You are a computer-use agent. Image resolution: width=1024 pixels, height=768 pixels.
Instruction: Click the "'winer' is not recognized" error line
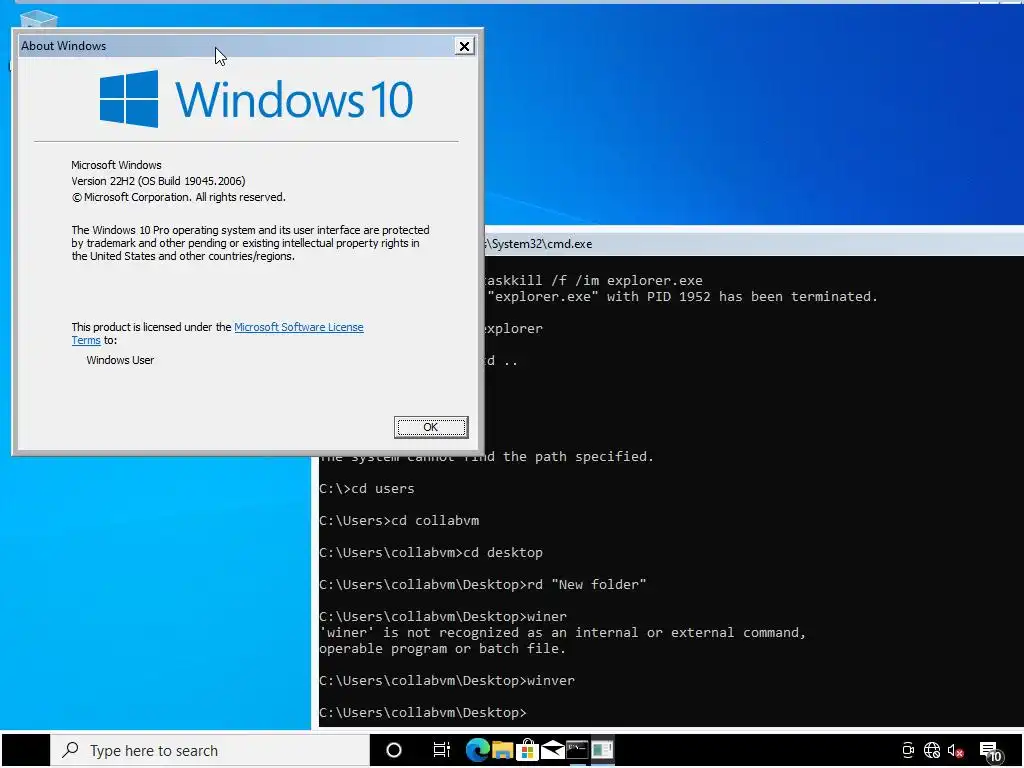(x=563, y=632)
